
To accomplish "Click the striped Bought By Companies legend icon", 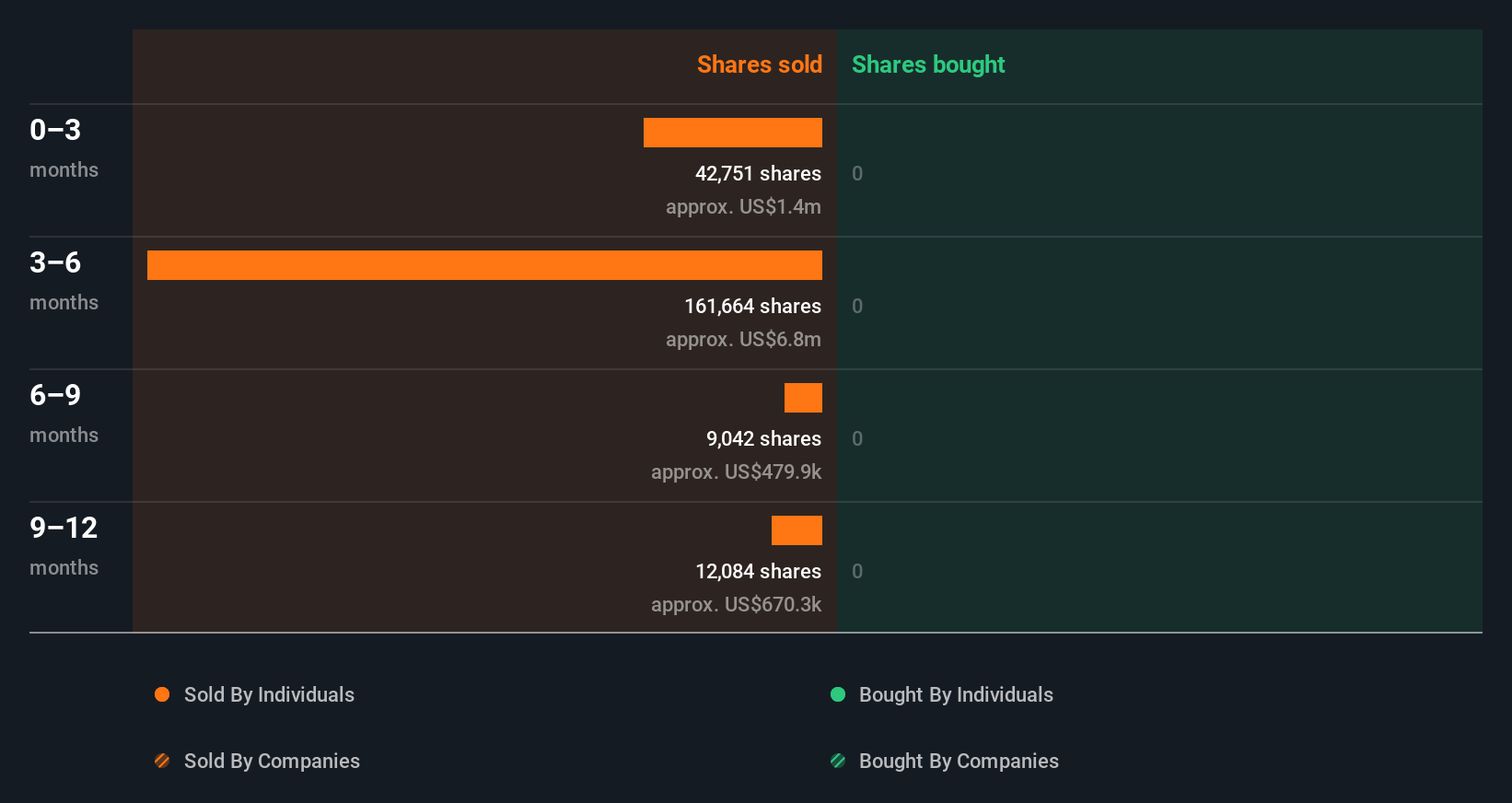I will tap(838, 761).
